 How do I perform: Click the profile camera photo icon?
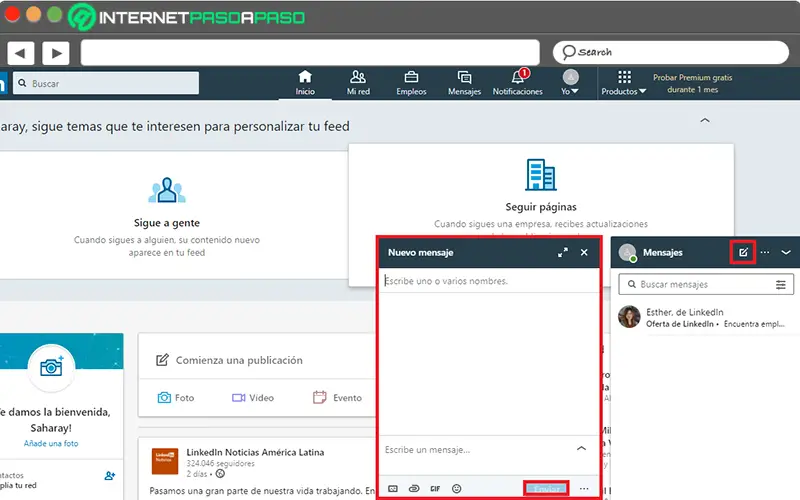pyautogui.click(x=51, y=367)
